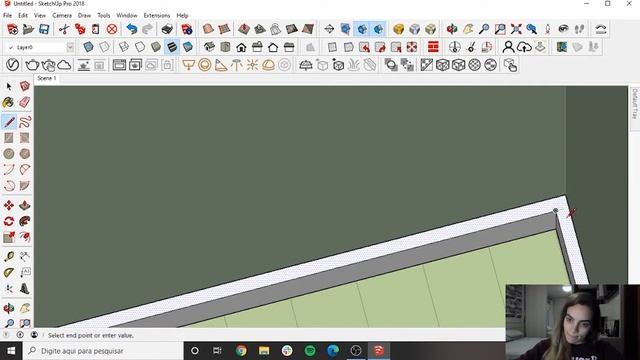The image size is (640, 360).
Task: Open the Tools menu
Action: (x=104, y=16)
